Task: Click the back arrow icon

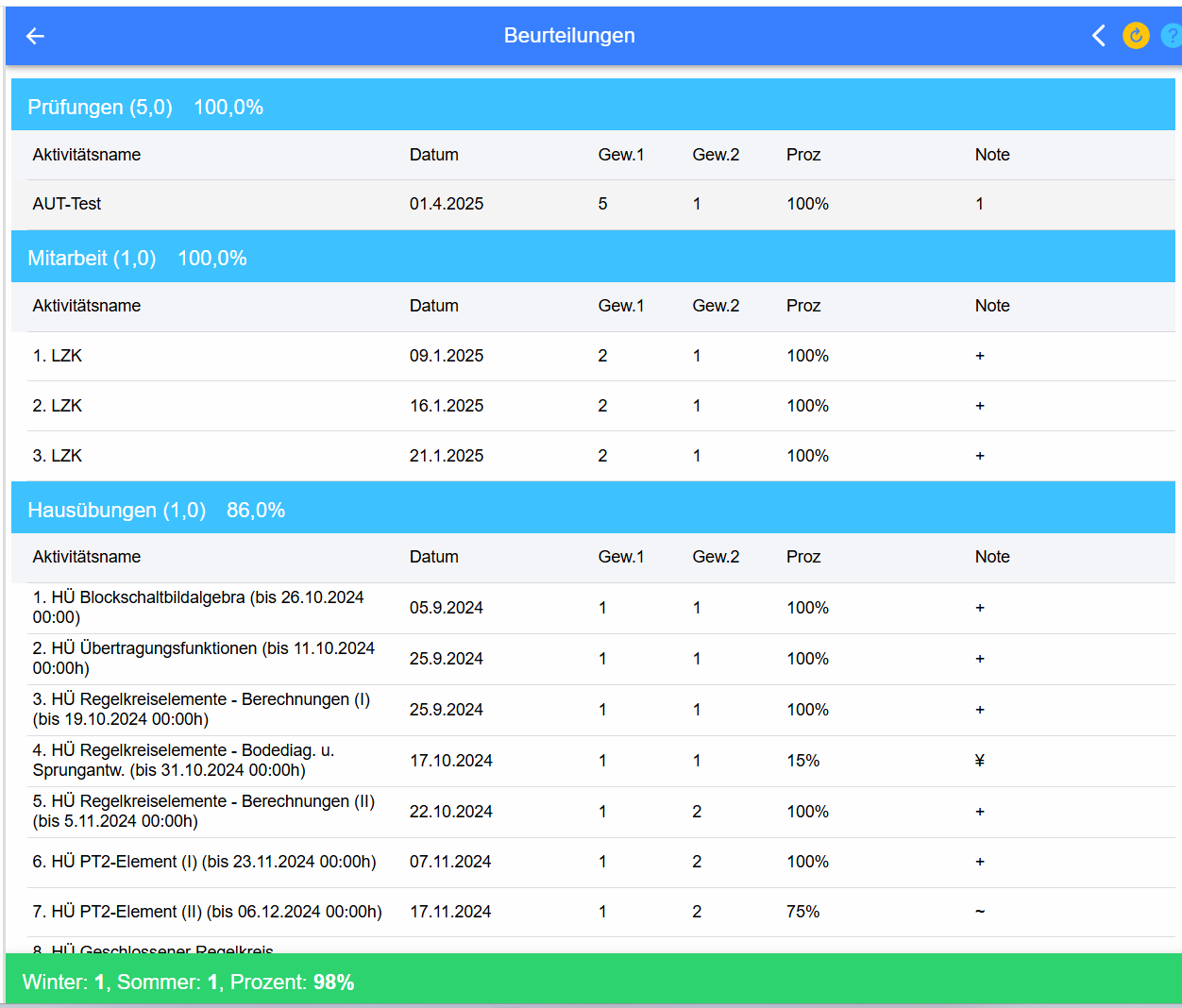Action: pyautogui.click(x=35, y=36)
